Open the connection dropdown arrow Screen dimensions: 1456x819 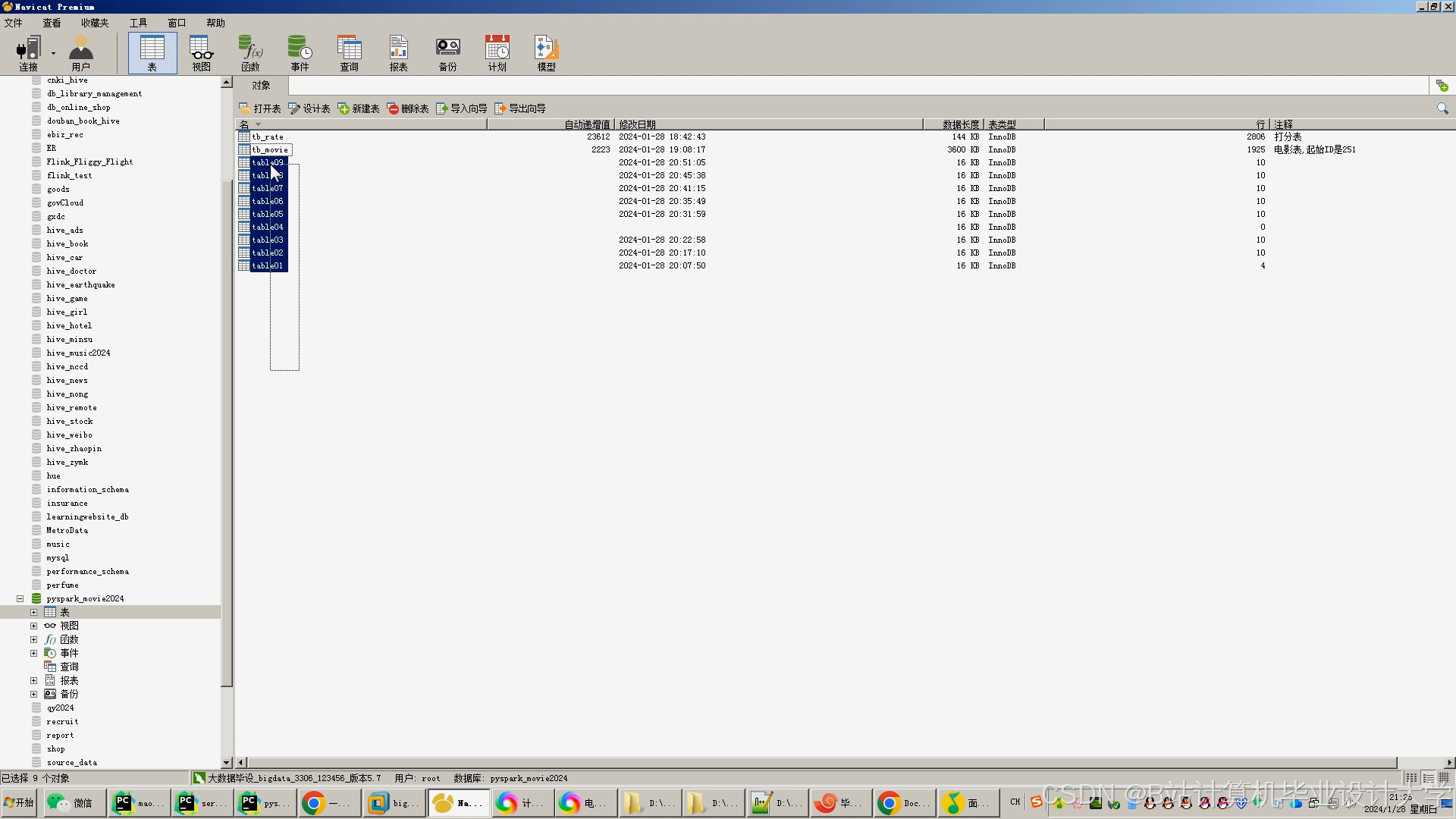(53, 53)
